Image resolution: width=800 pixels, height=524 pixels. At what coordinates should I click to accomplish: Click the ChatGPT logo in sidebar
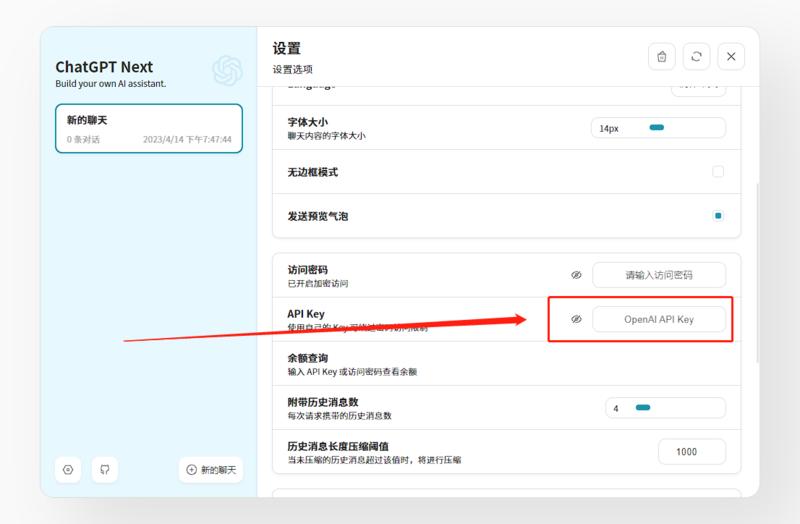point(227,71)
